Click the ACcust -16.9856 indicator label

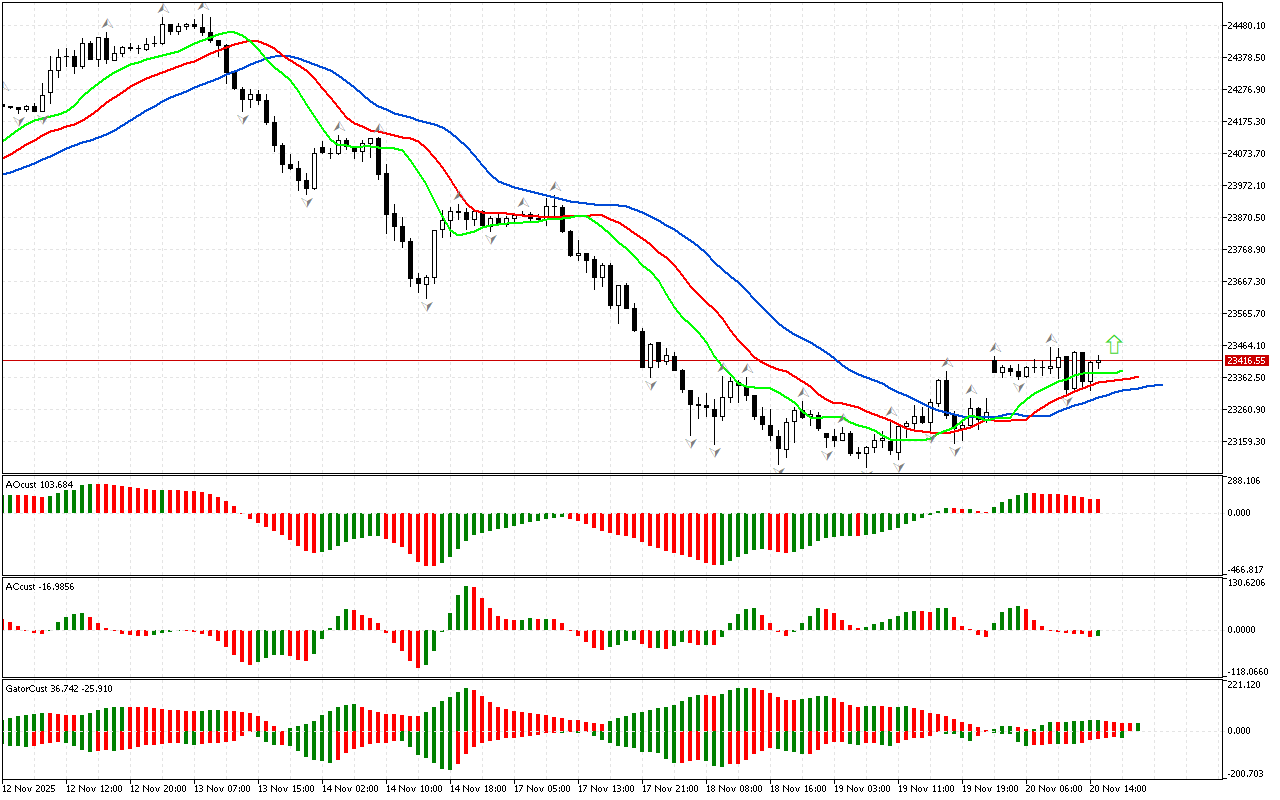tap(40, 585)
